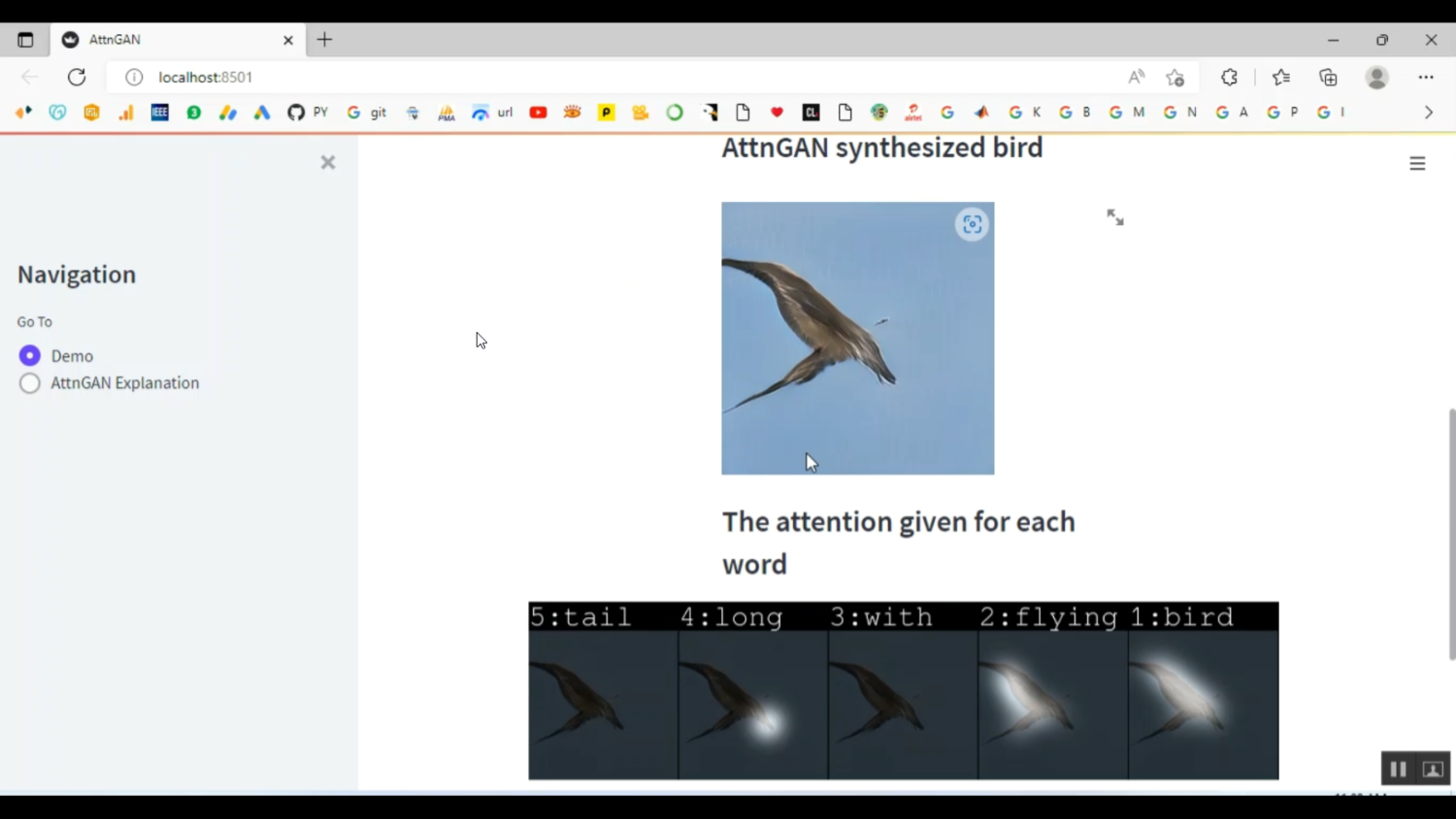Screen dimensions: 1456x819
Task: Add this page to favorites
Action: point(1175,78)
